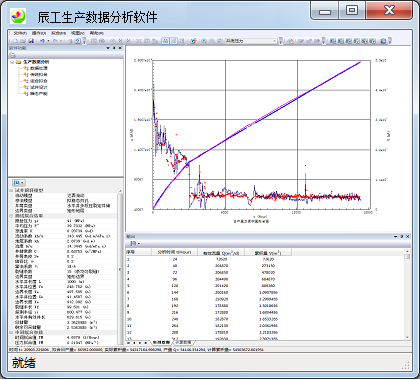This screenshot has width=420, height=380.
Task: Click the question-mark Help icon in toolbar
Action: [78, 41]
